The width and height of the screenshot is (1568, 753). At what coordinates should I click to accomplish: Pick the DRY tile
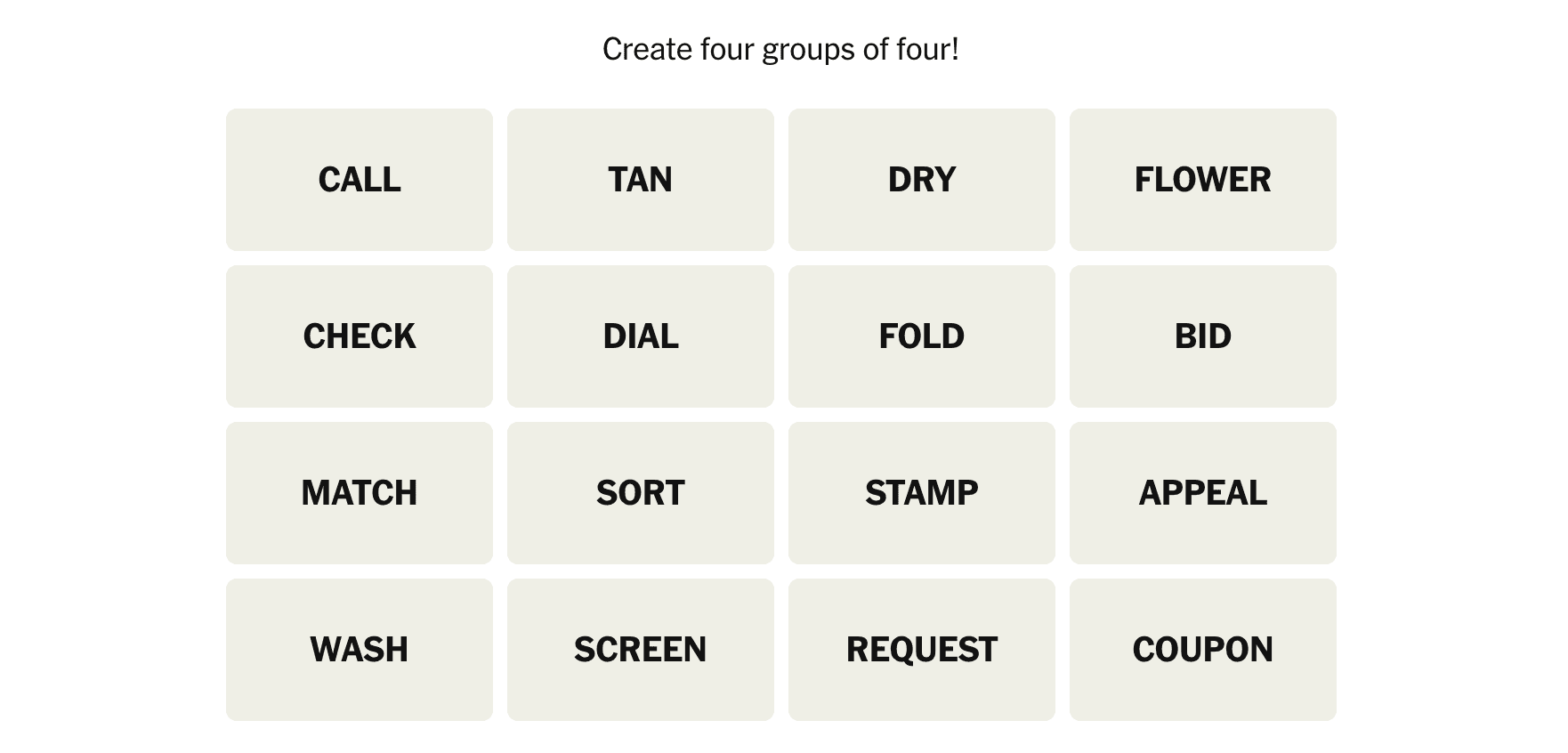[x=922, y=180]
